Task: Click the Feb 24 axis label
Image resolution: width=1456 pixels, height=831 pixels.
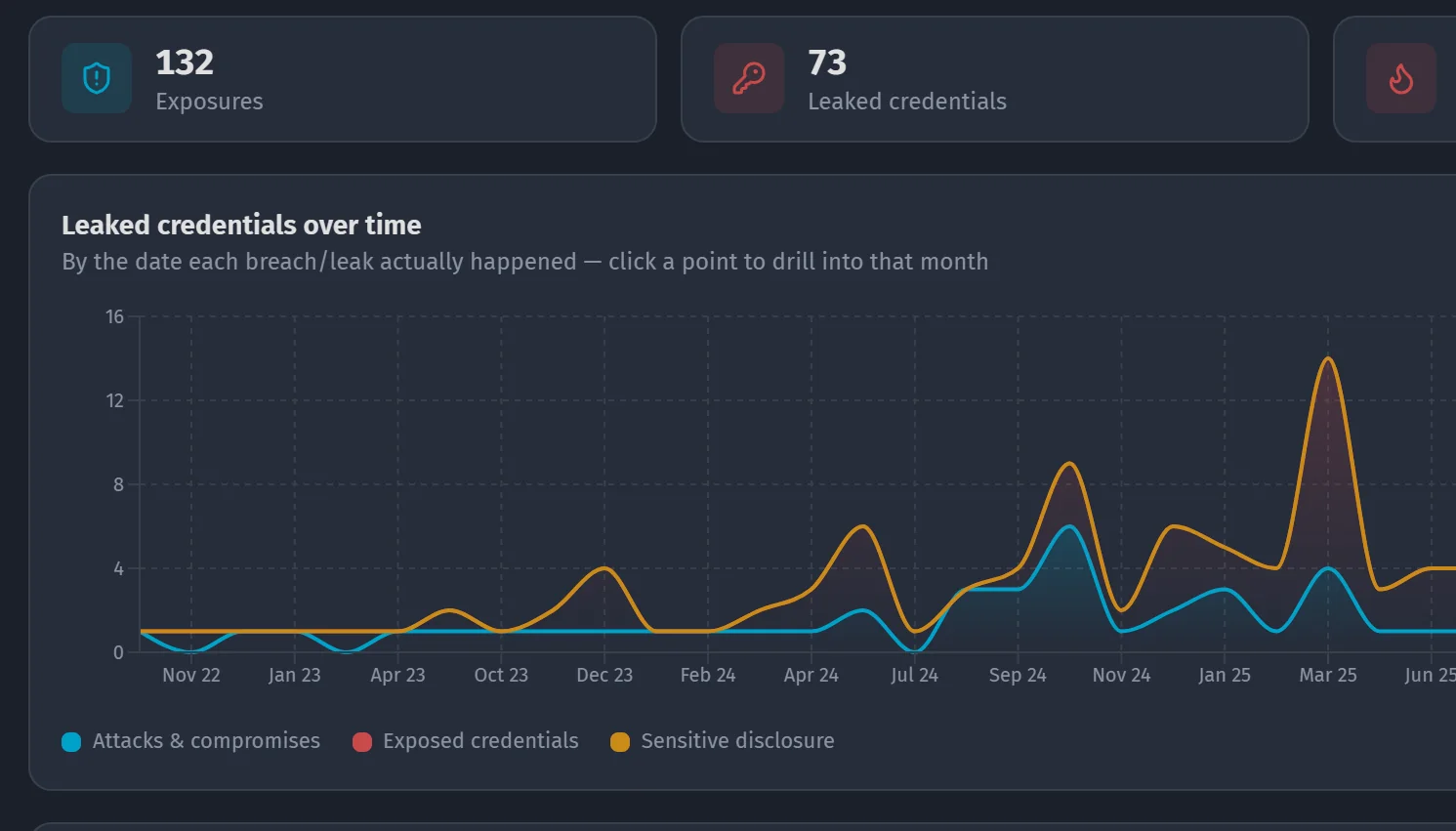Action: [708, 675]
